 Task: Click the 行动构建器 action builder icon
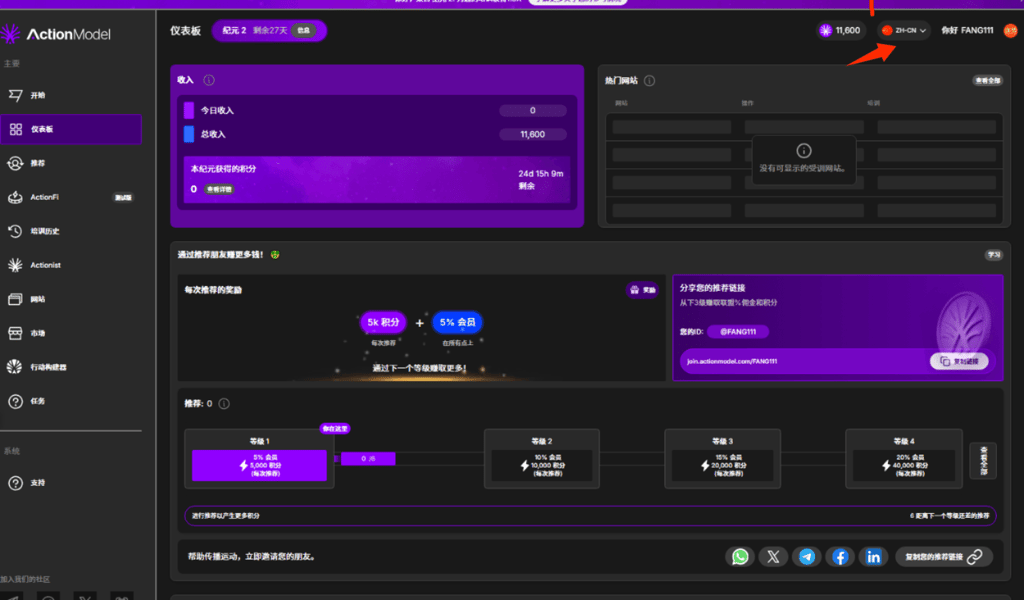(x=15, y=367)
